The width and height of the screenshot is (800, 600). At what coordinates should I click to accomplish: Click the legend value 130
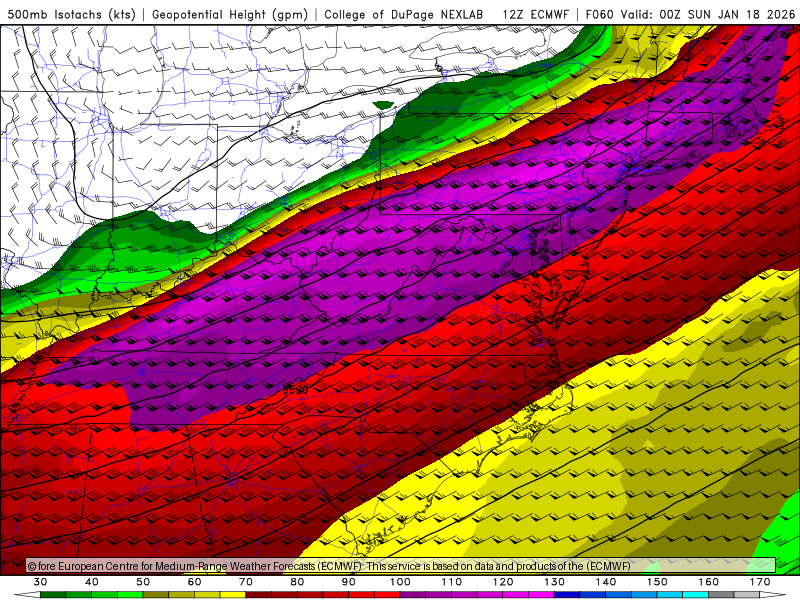pos(555,582)
